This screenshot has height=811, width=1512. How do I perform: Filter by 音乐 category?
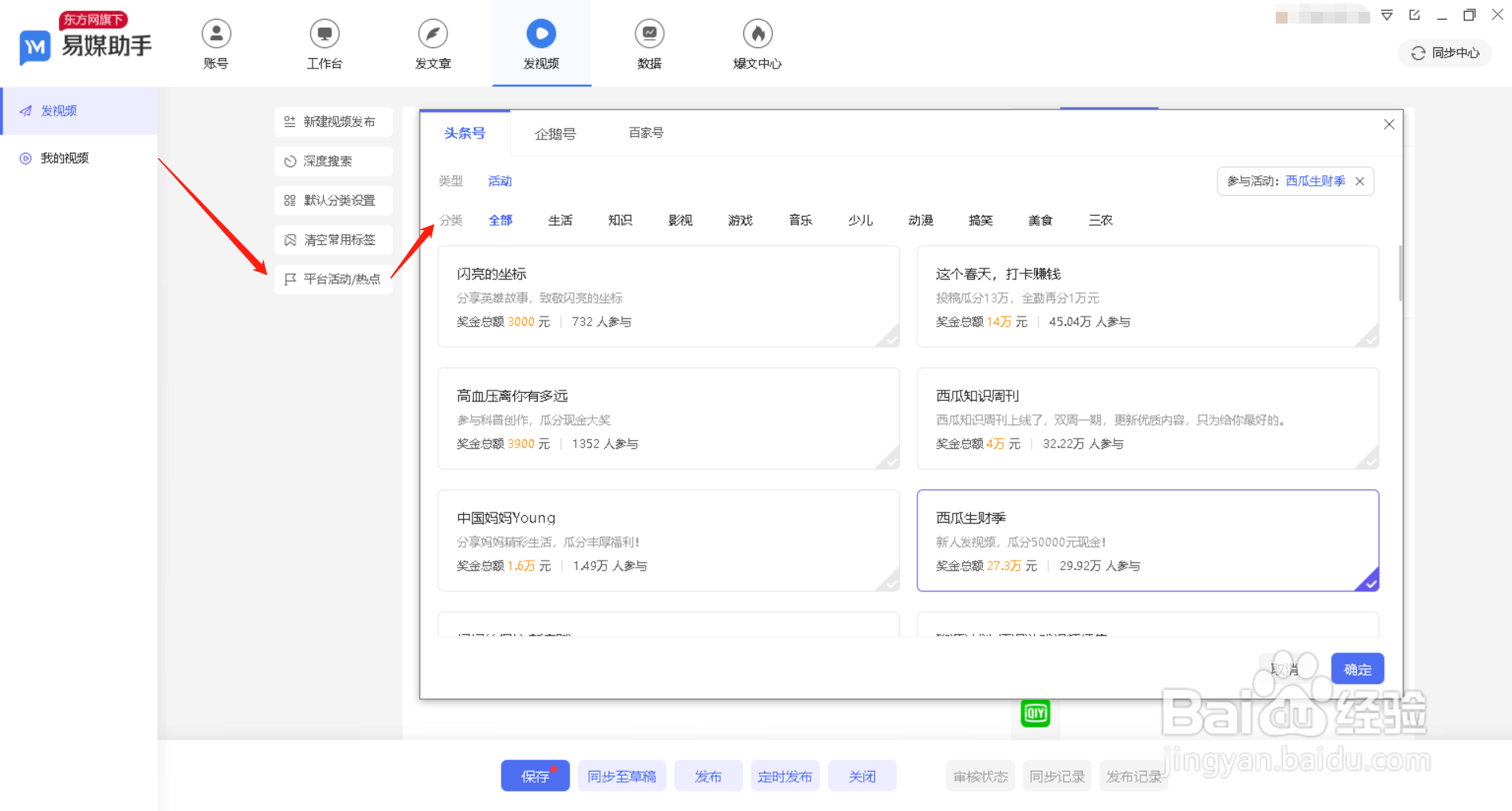tap(800, 220)
